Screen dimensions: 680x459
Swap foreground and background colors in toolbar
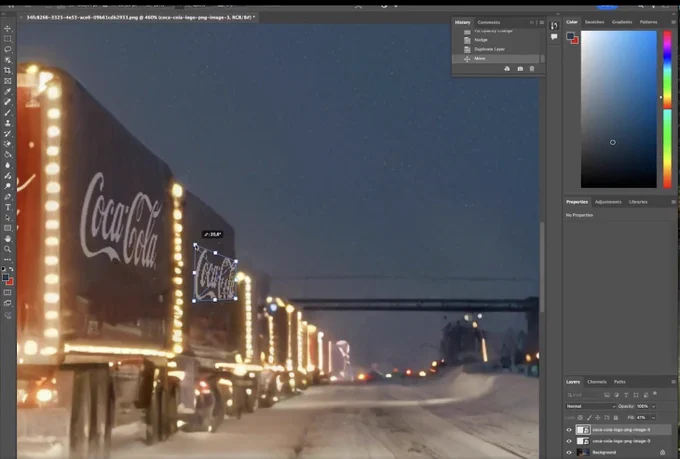point(11,269)
